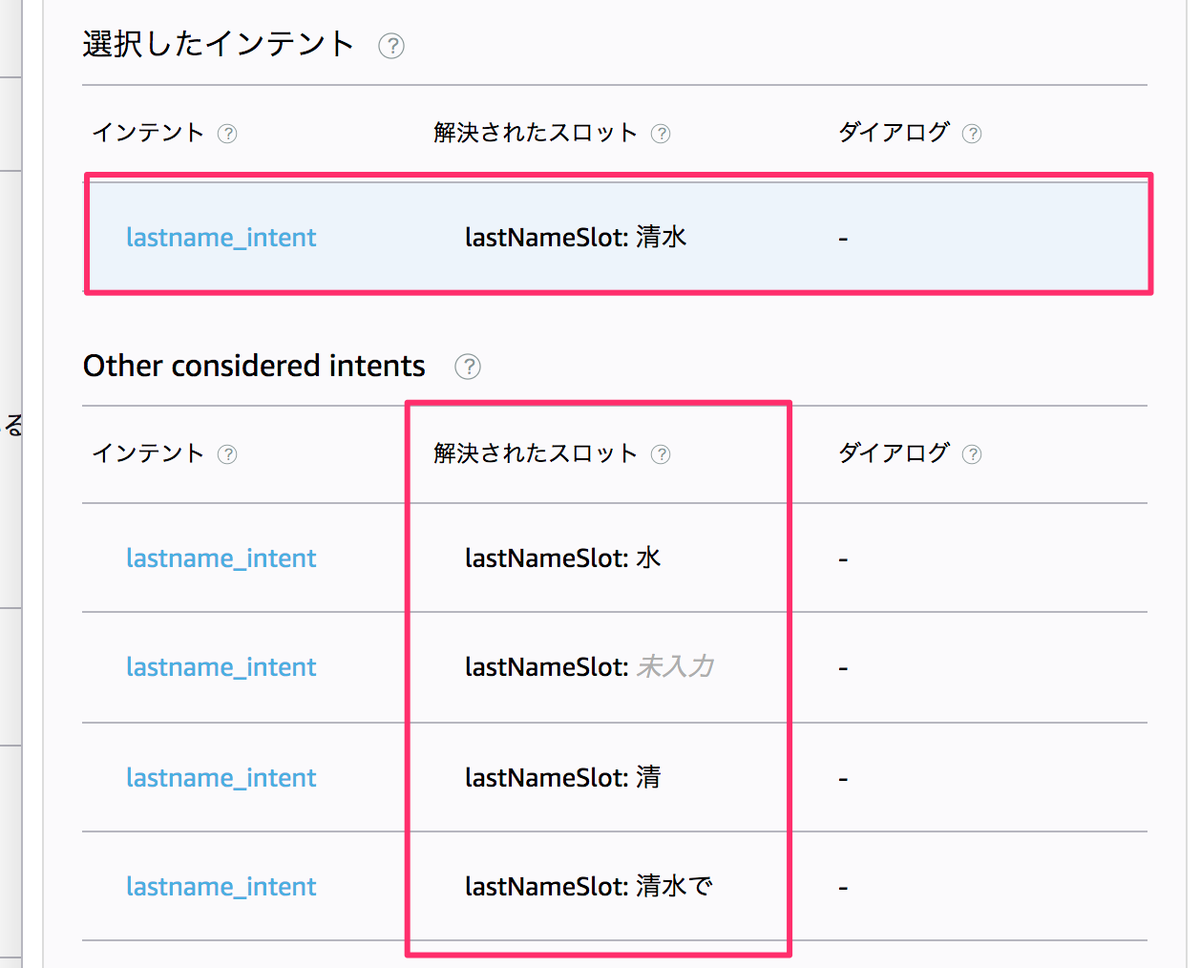Open lastname_intent link beside slot value 水
The image size is (1200, 968).
(x=221, y=558)
